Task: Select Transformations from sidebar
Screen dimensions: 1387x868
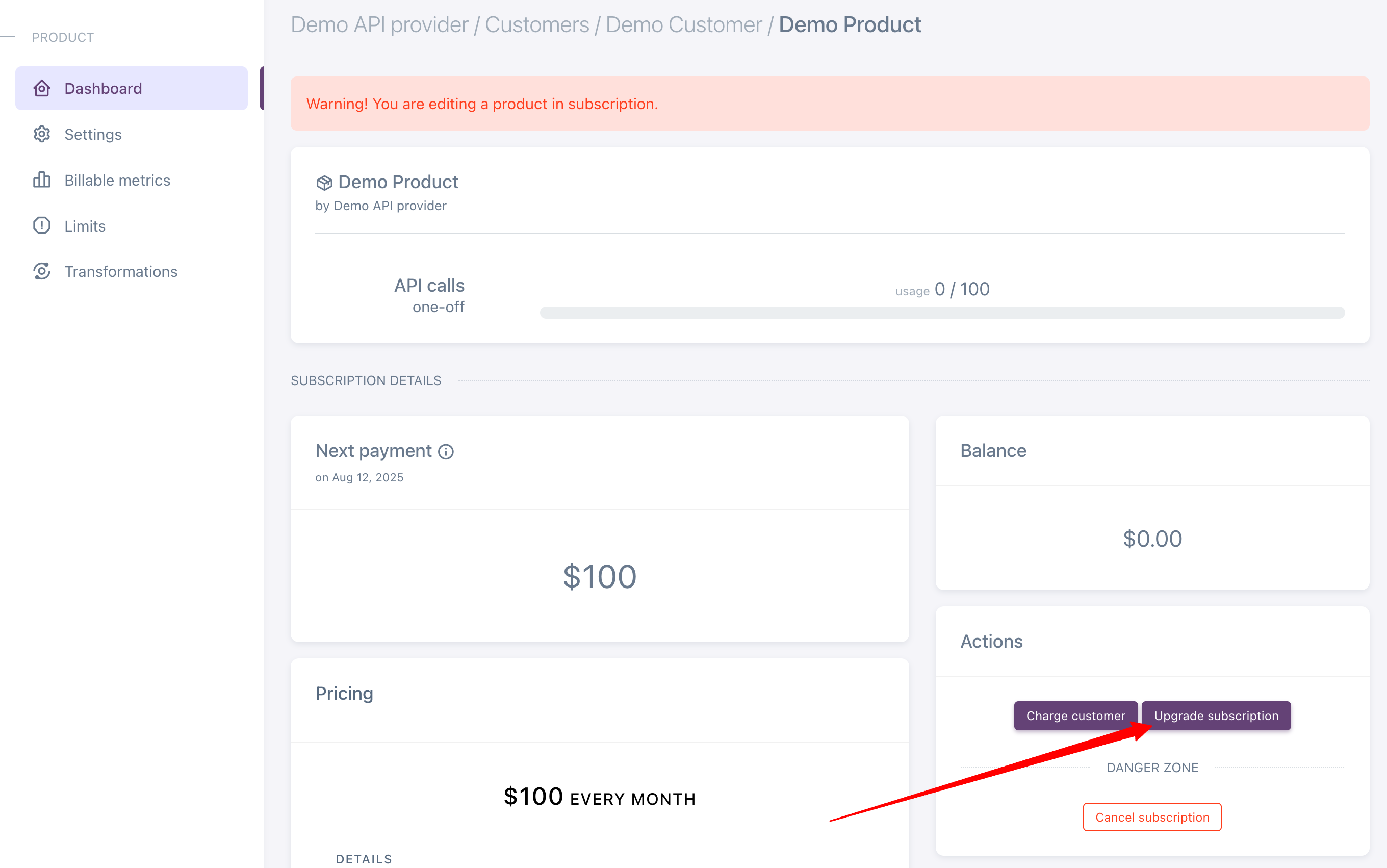Action: pos(120,271)
